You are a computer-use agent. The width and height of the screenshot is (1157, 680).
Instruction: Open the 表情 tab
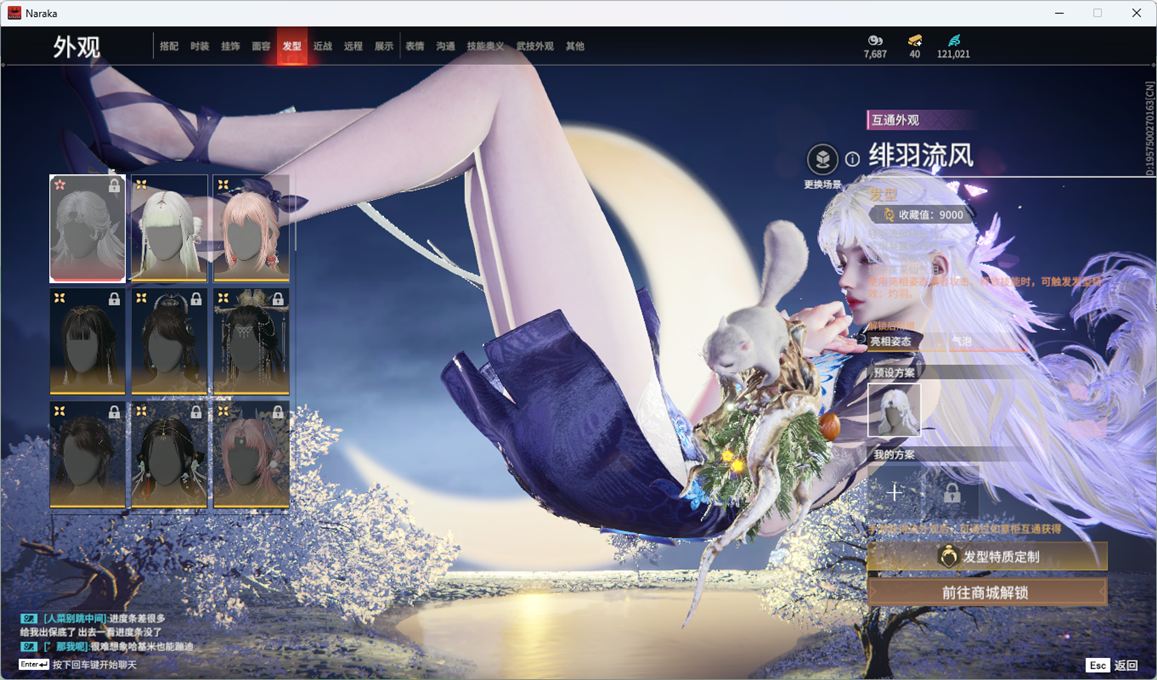pos(415,46)
